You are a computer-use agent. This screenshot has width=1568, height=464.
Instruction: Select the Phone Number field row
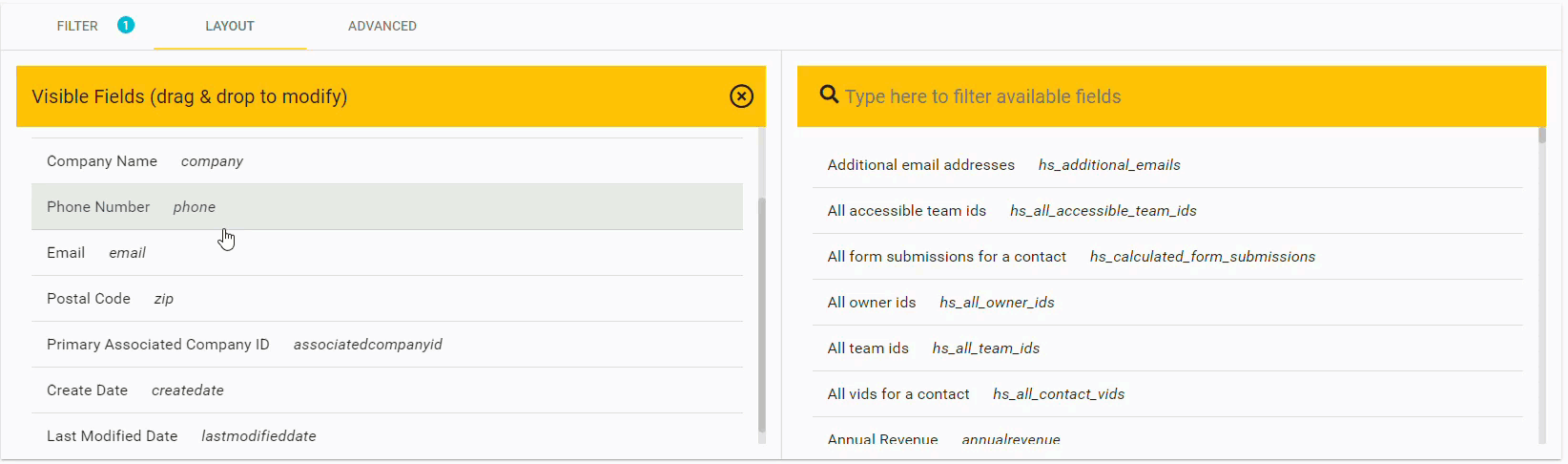coord(387,207)
